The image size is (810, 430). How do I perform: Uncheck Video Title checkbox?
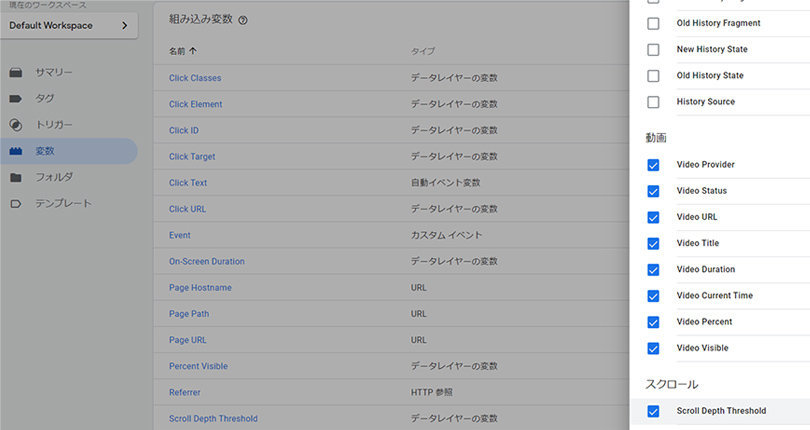tap(653, 243)
